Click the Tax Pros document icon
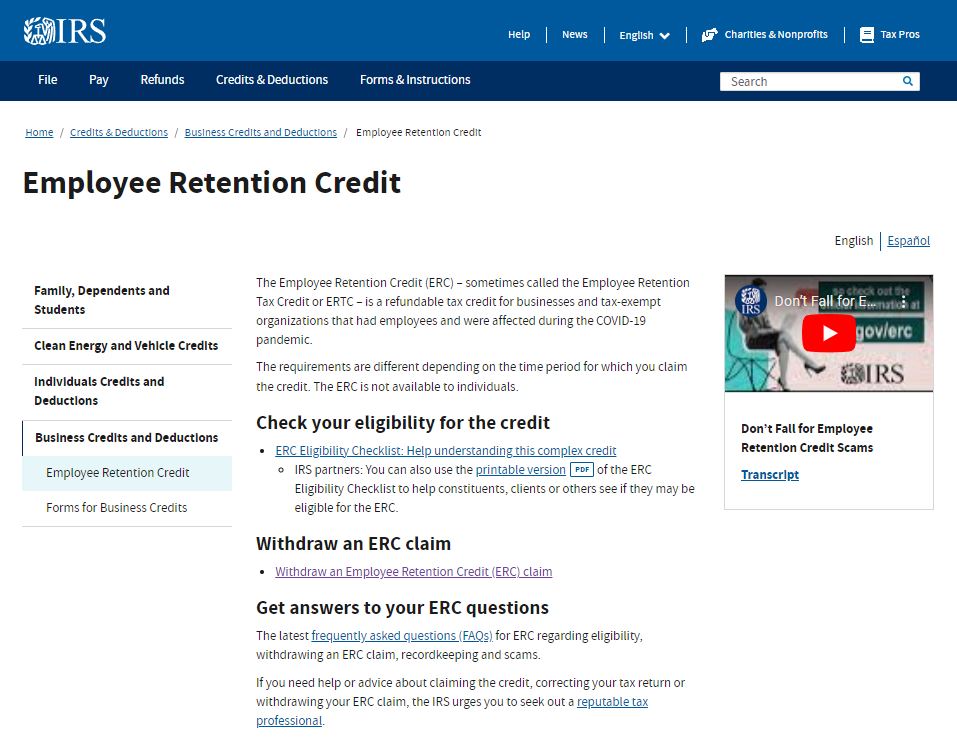 coord(867,35)
